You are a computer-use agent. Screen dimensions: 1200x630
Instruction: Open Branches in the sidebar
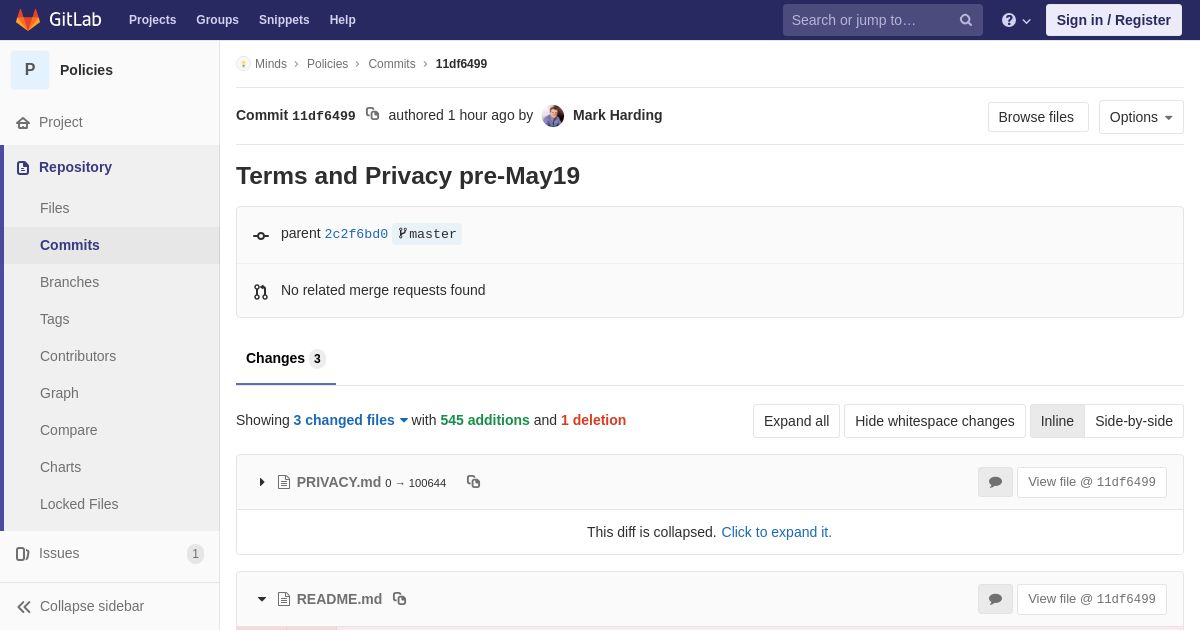(69, 282)
